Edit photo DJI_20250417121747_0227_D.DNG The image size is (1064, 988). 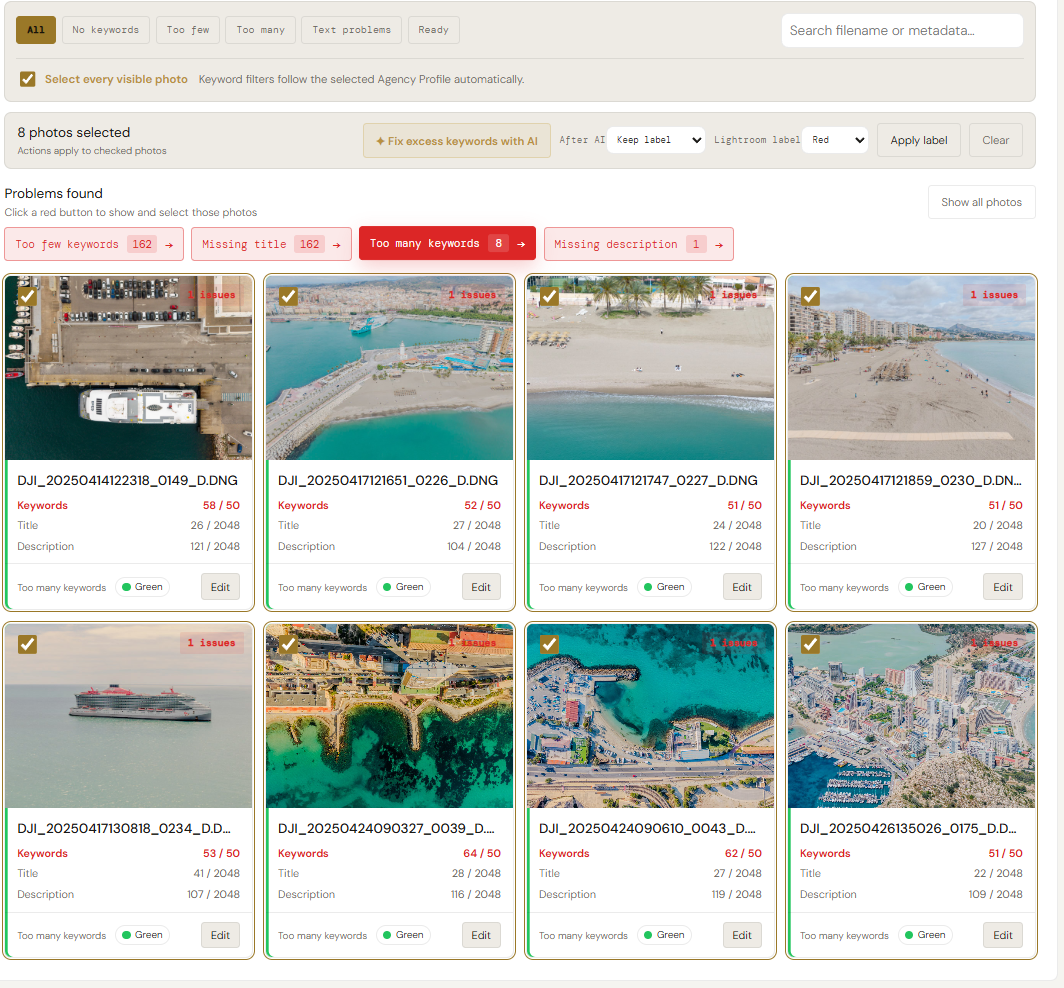click(742, 588)
